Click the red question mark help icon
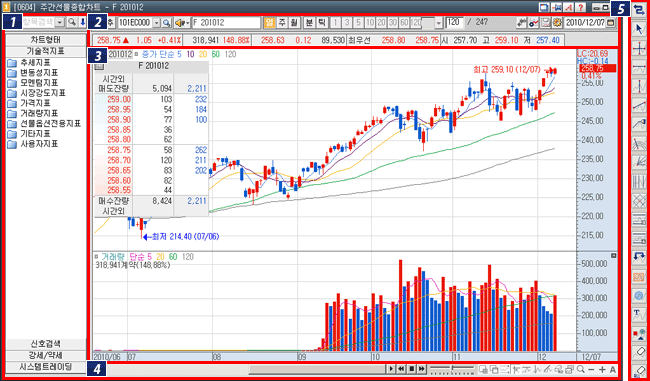Image resolution: width=650 pixels, height=381 pixels. pos(581,7)
